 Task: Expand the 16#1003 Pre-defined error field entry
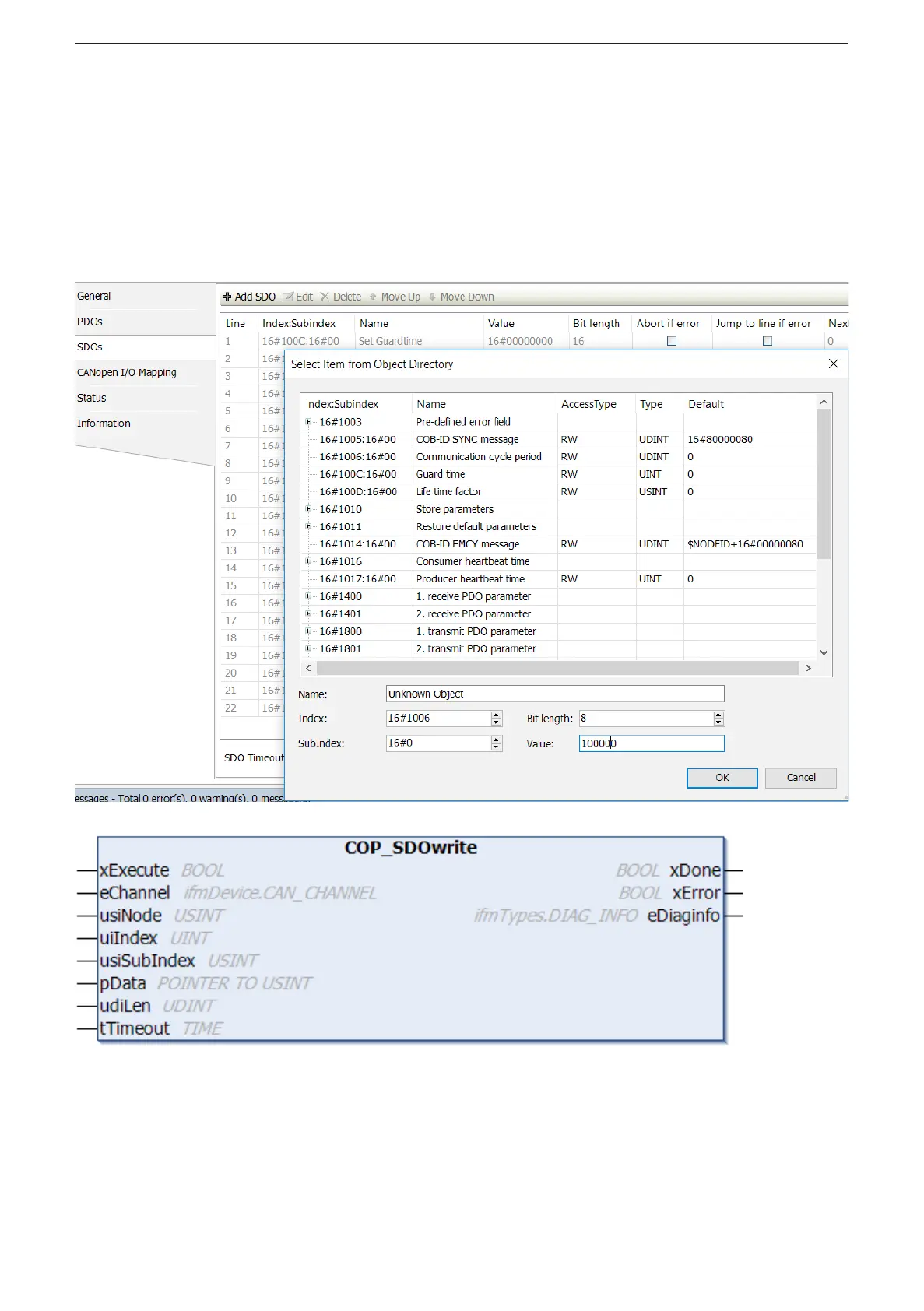[308, 422]
